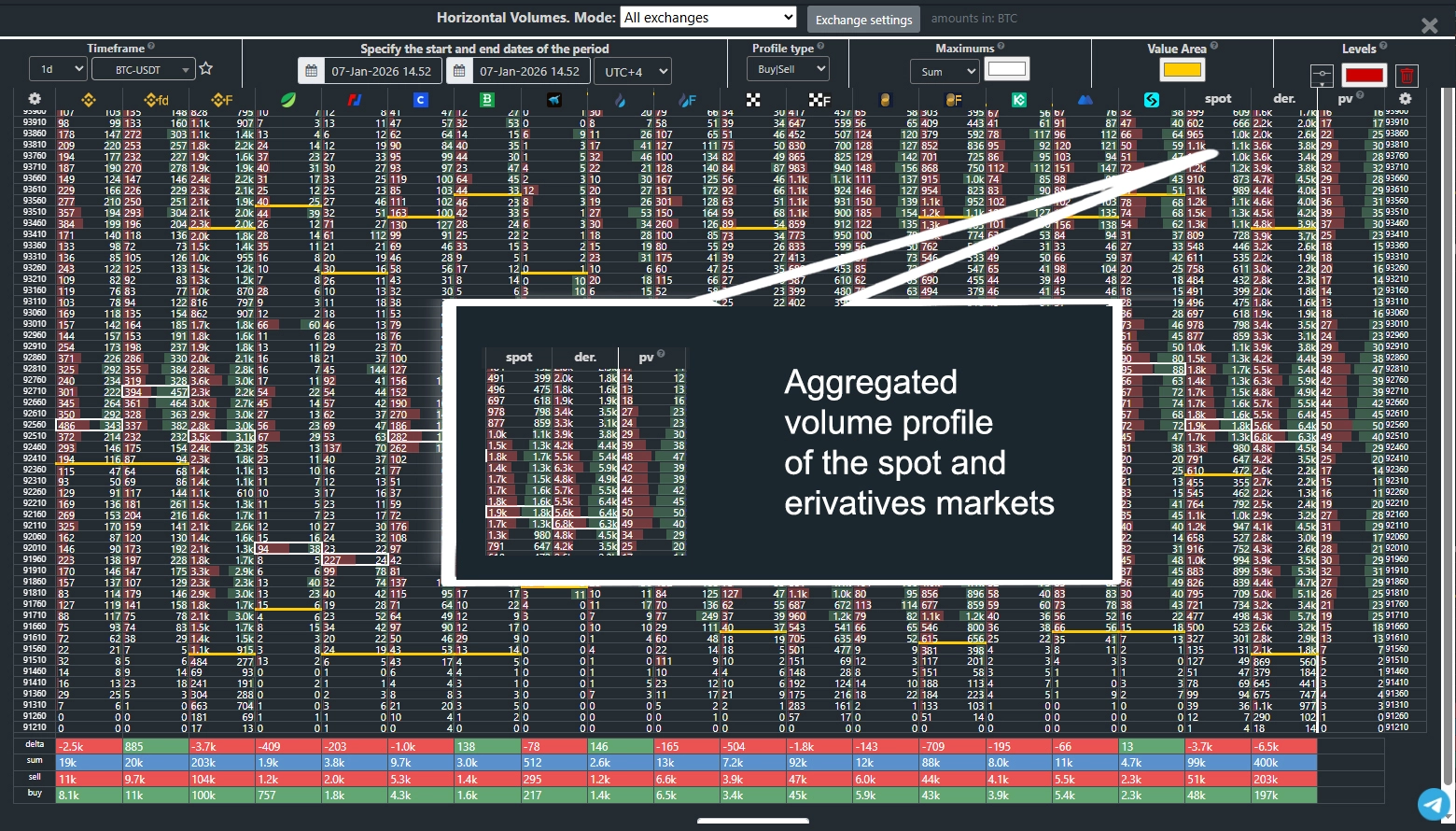Add BTC-USDT to favorites with star
1456x831 pixels.
point(206,69)
